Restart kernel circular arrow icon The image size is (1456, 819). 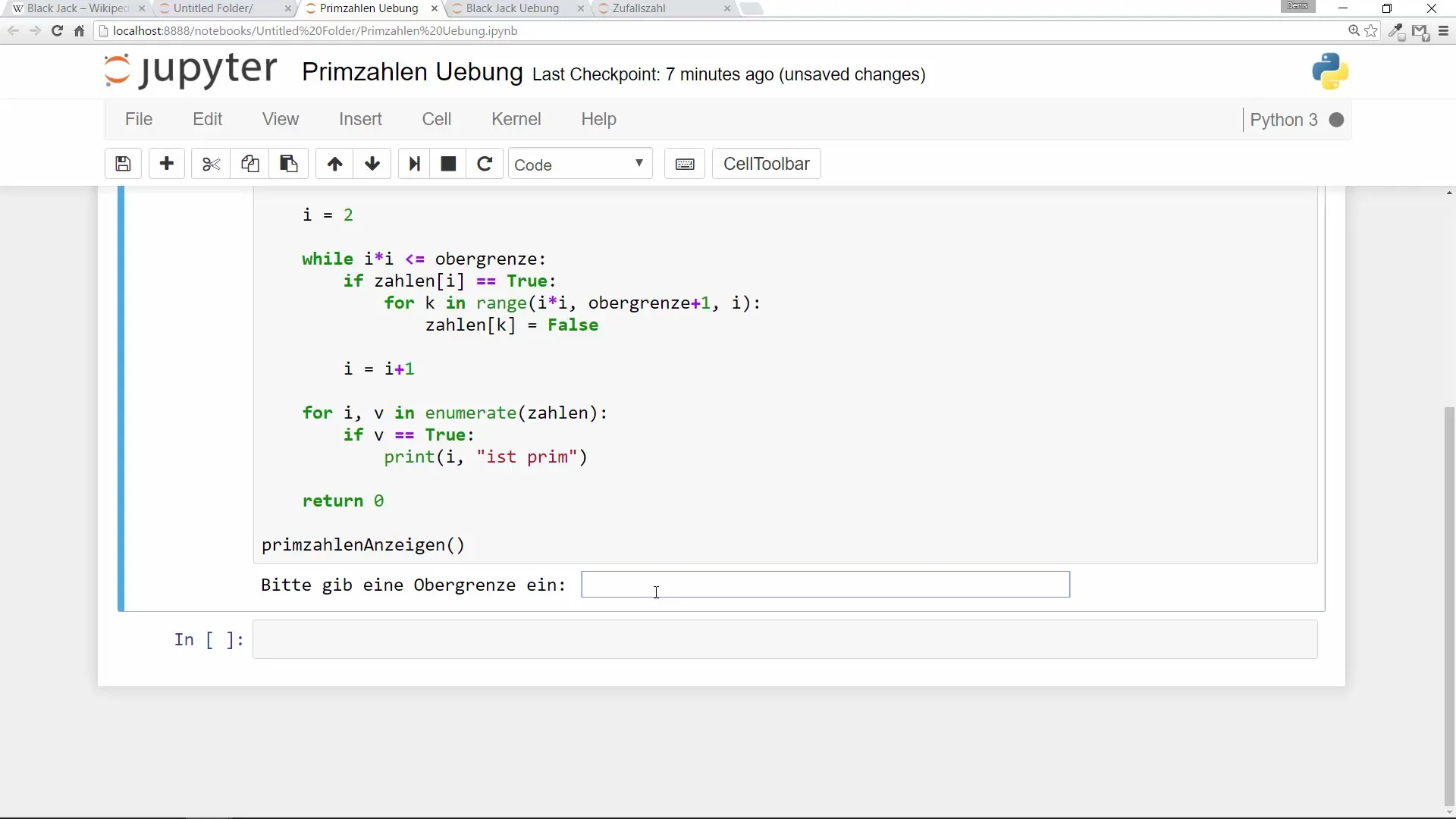click(x=485, y=164)
